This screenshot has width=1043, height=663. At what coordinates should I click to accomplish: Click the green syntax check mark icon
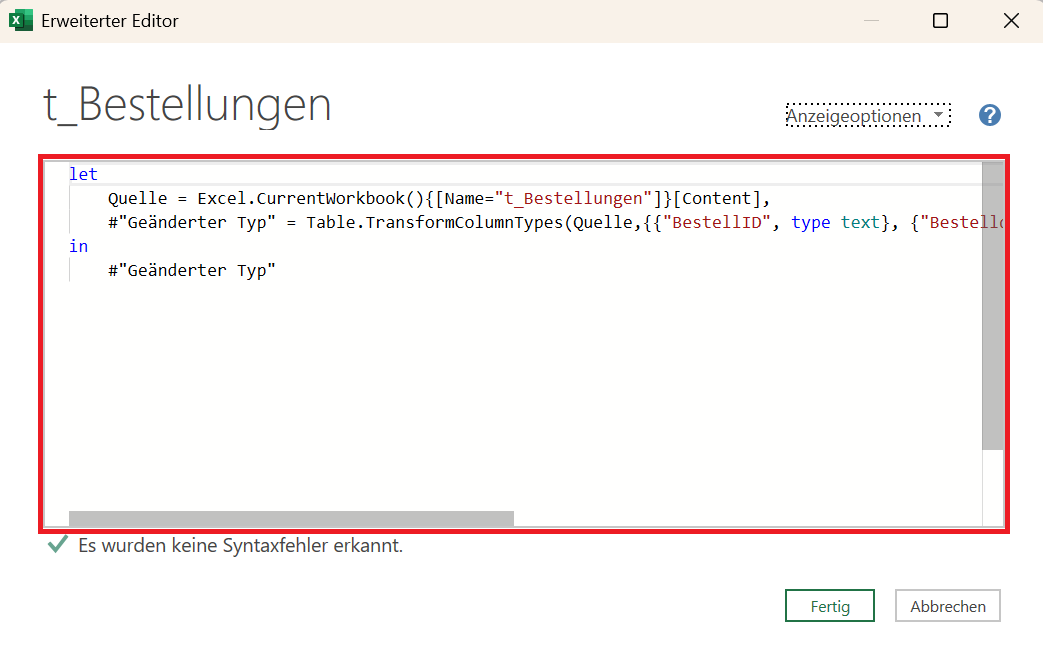(x=58, y=546)
